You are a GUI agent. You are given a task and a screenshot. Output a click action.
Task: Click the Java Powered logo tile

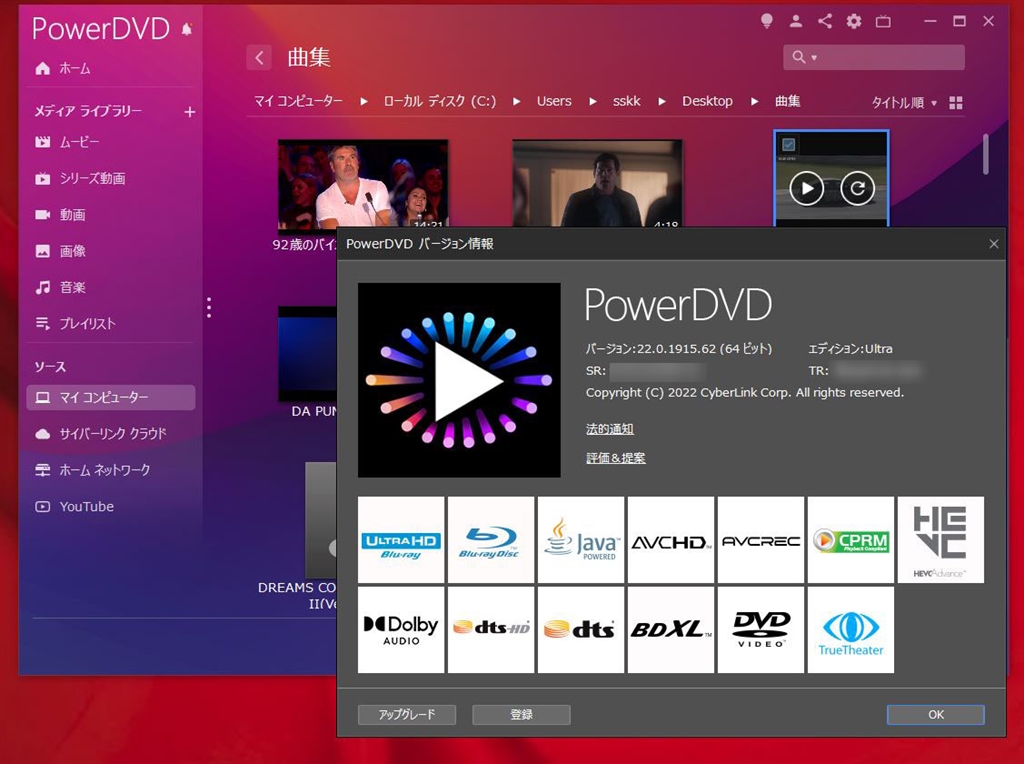coord(581,539)
